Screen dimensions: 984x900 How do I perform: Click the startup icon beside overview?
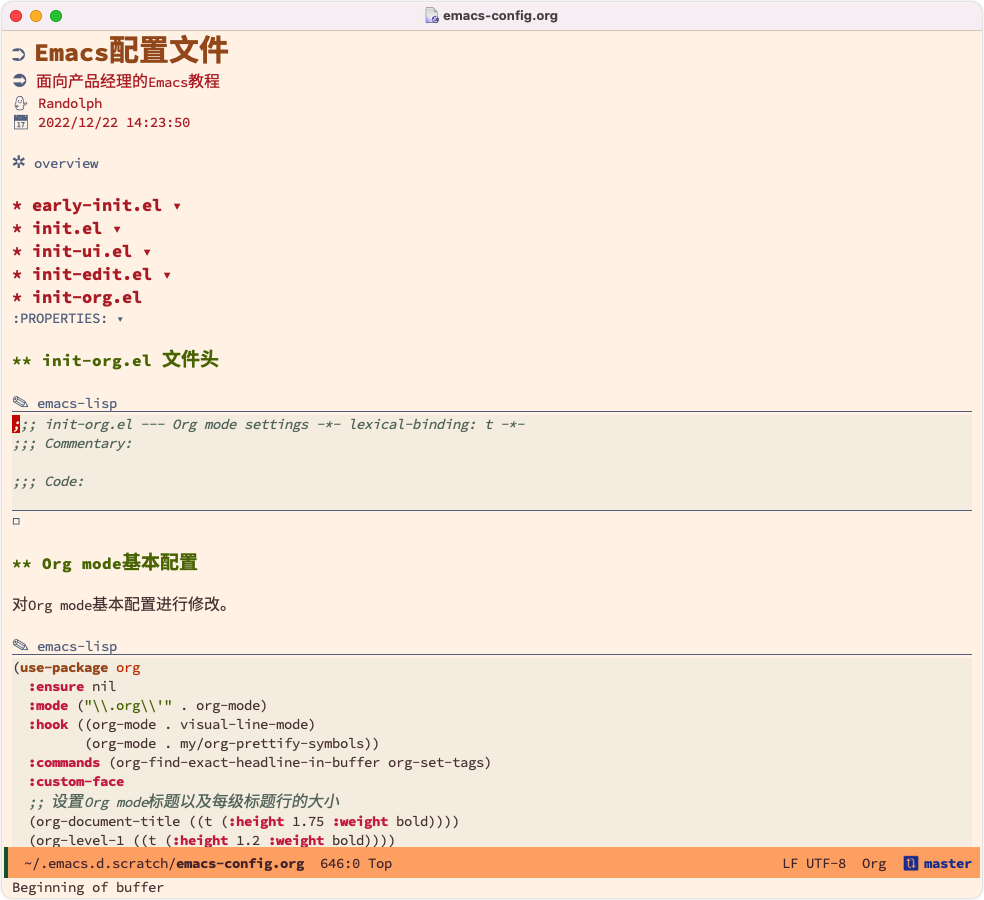19,162
